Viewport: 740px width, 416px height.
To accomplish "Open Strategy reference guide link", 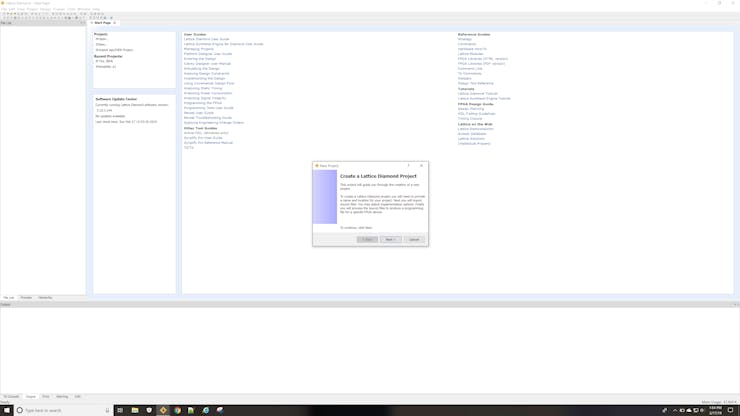I will [464, 39].
